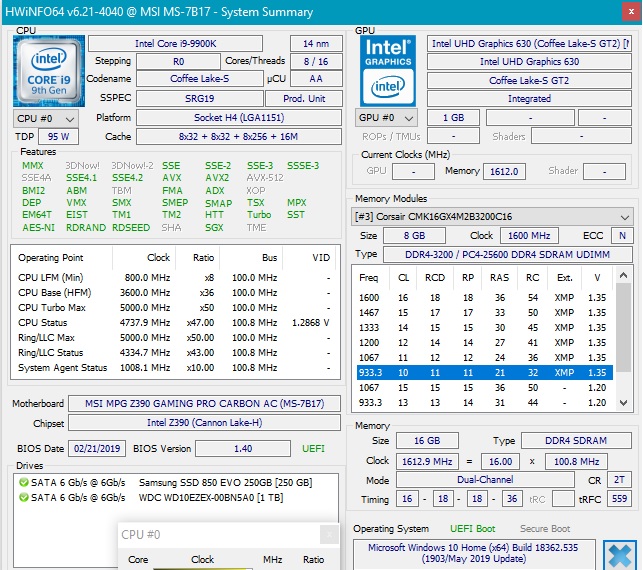Image resolution: width=643 pixels, height=570 pixels.
Task: Click the module Clock 1600 MHz field
Action: [529, 236]
